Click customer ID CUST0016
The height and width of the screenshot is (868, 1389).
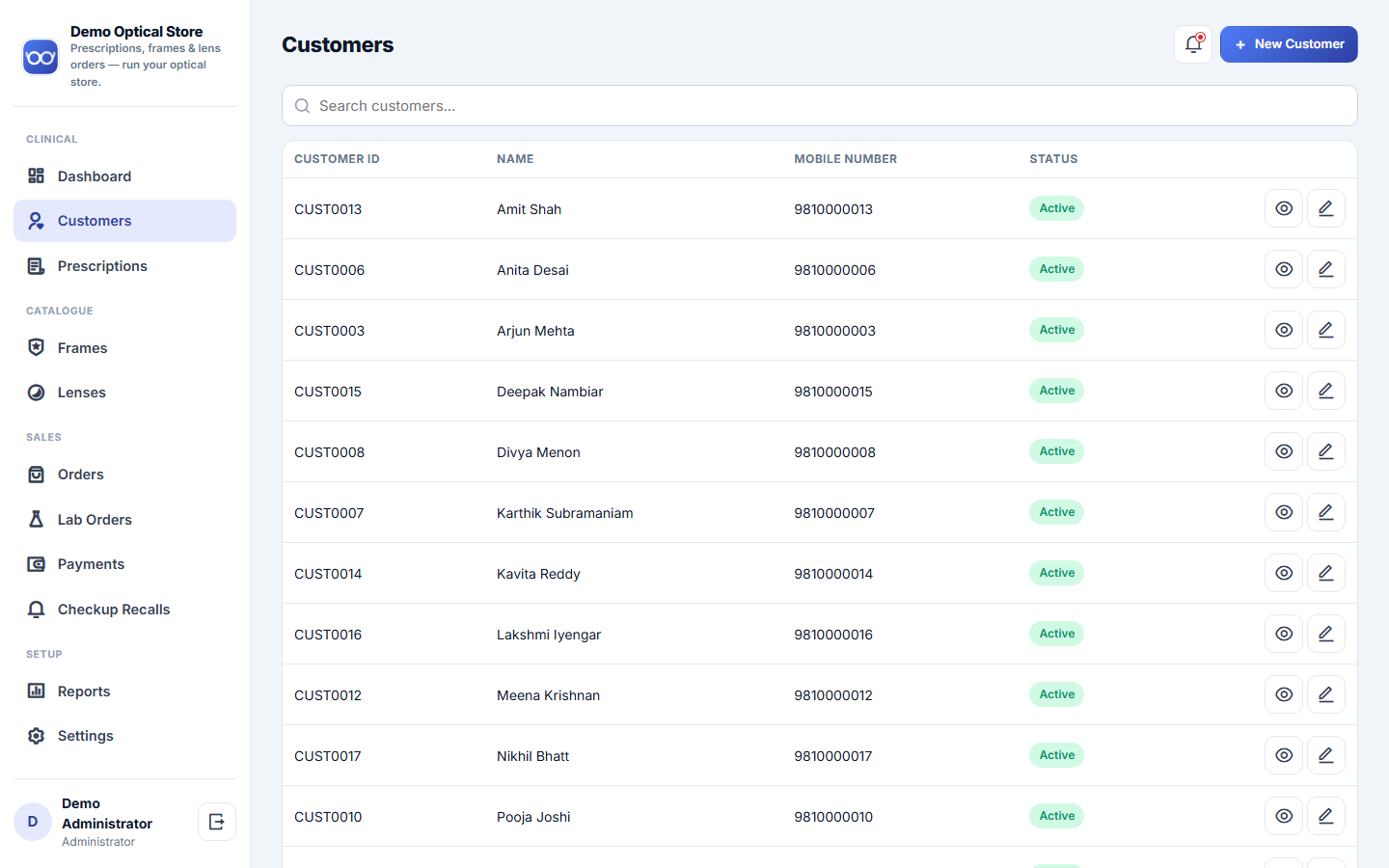point(328,635)
